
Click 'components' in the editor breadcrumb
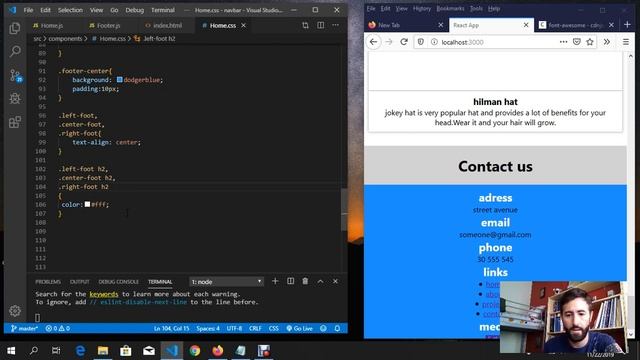[65, 38]
